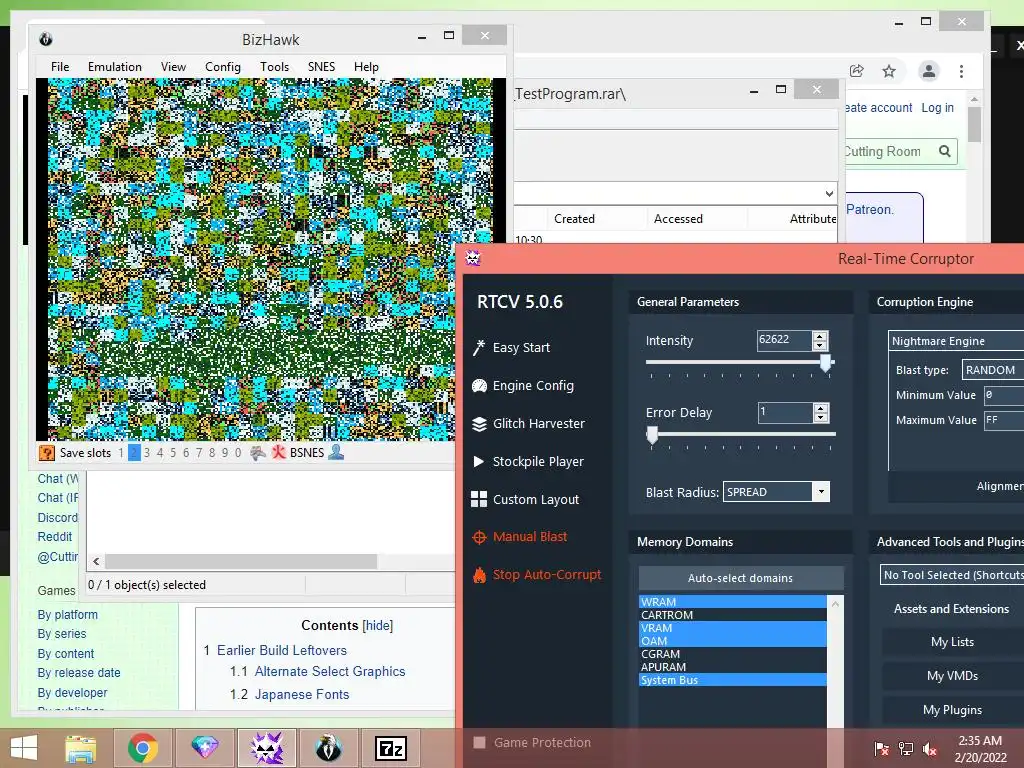Image resolution: width=1024 pixels, height=768 pixels.
Task: Toggle WRAM memory domain selection
Action: tap(733, 602)
